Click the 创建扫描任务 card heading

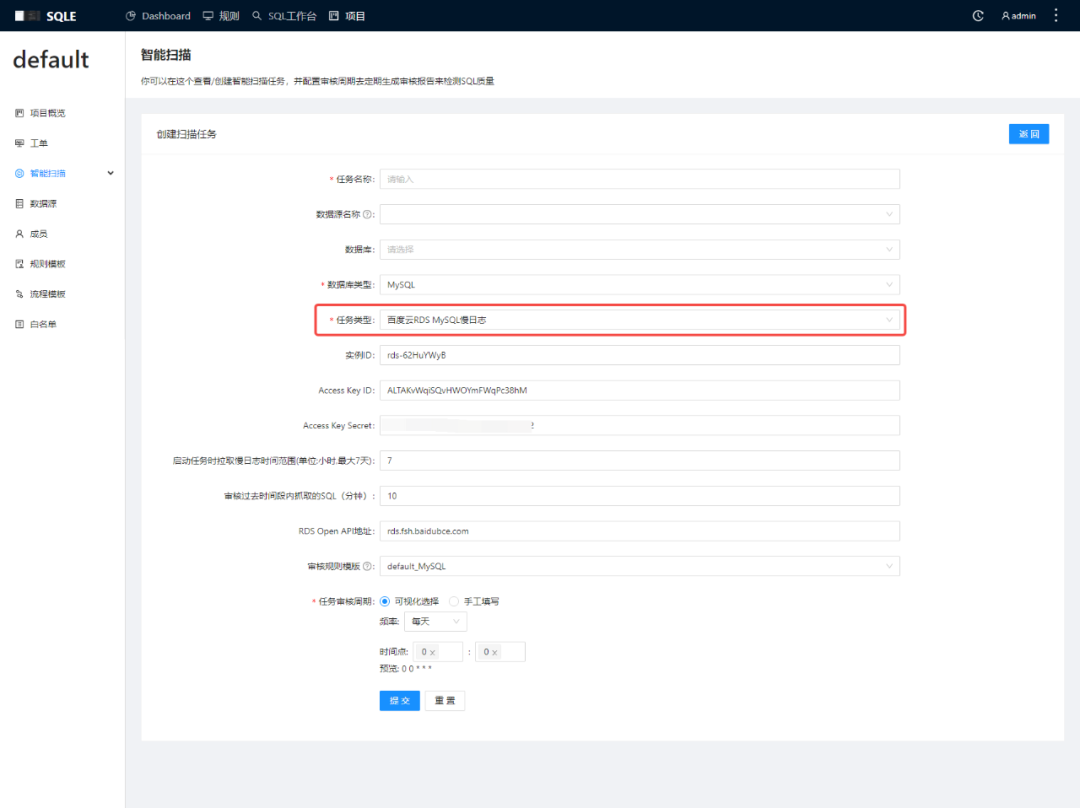point(187,134)
